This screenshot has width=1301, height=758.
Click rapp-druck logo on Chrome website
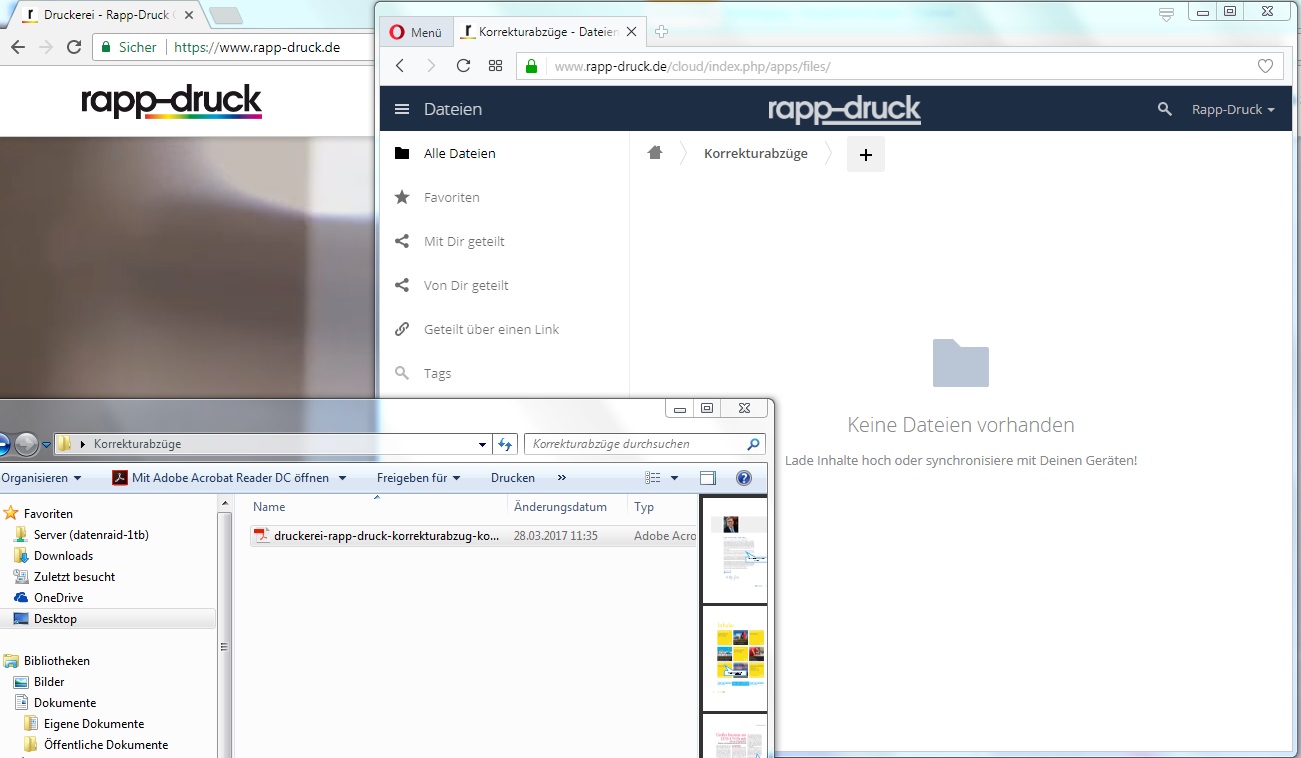point(171,101)
